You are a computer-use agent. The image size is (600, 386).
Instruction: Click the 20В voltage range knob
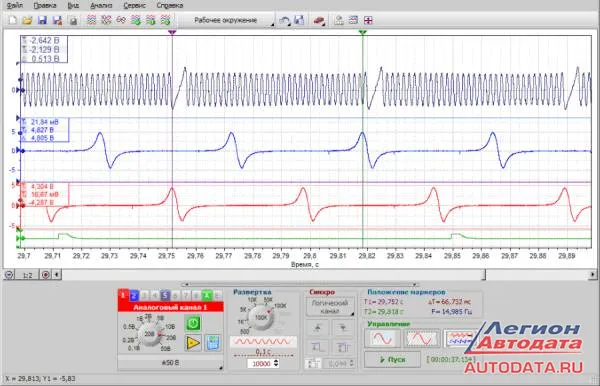149,334
